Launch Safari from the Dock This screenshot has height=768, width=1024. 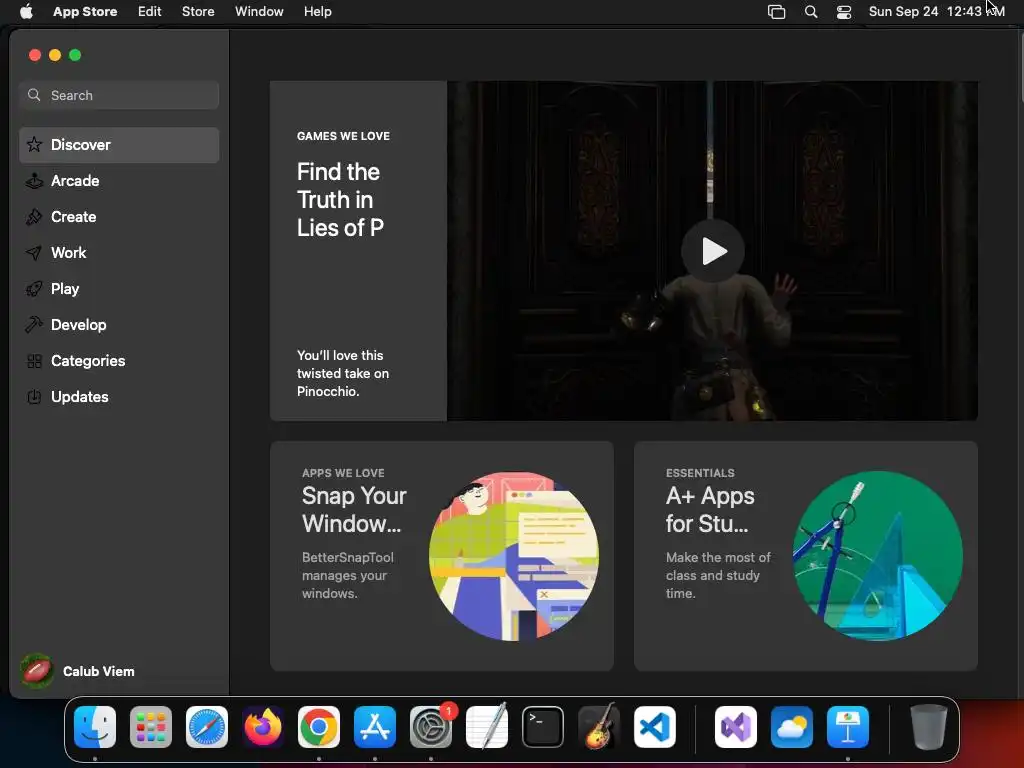tap(207, 727)
